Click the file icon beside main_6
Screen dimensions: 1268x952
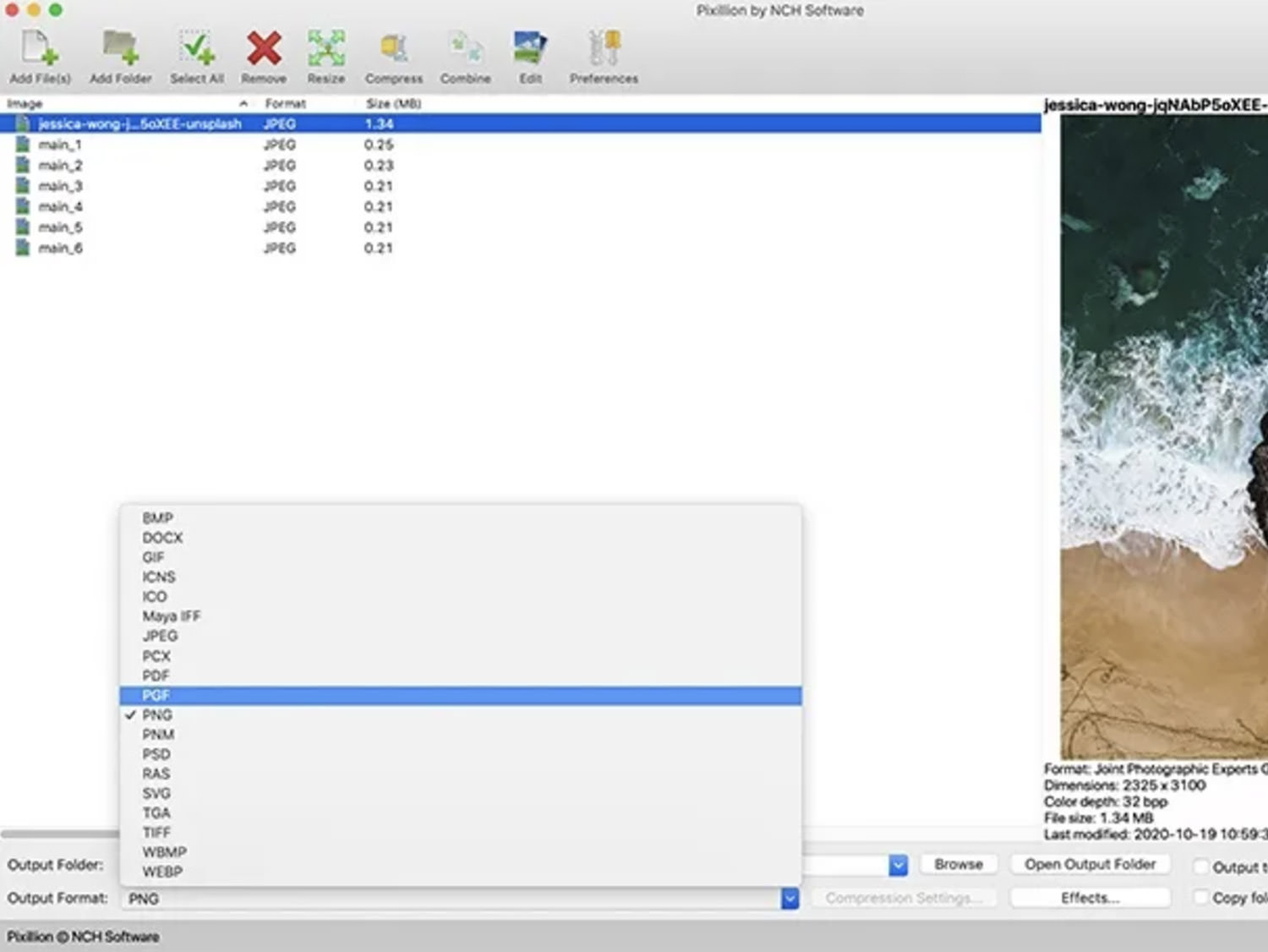click(23, 248)
